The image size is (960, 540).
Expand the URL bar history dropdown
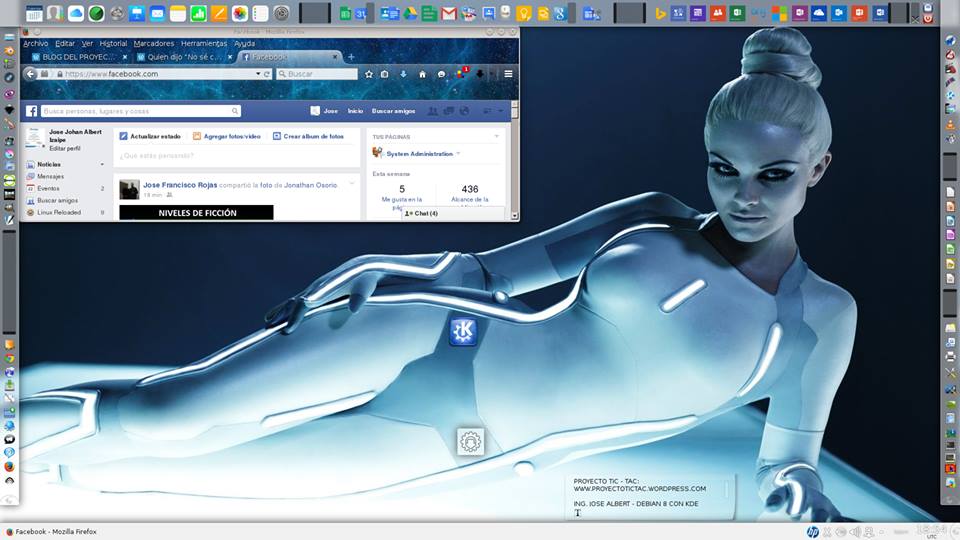click(x=257, y=74)
